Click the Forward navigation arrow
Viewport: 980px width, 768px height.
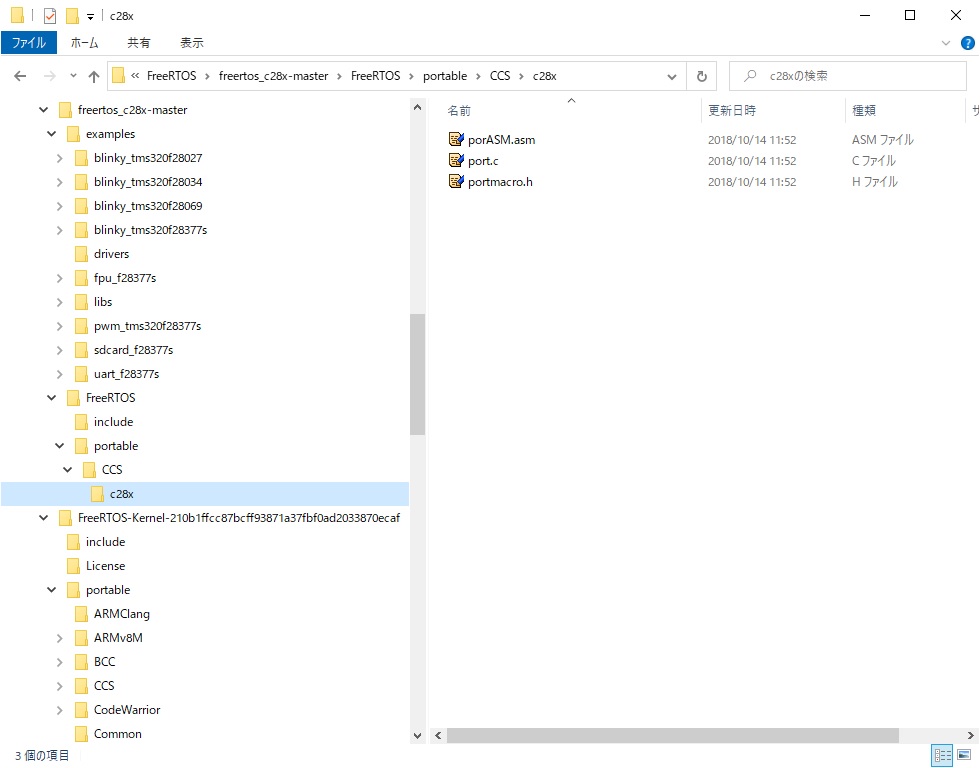click(49, 76)
